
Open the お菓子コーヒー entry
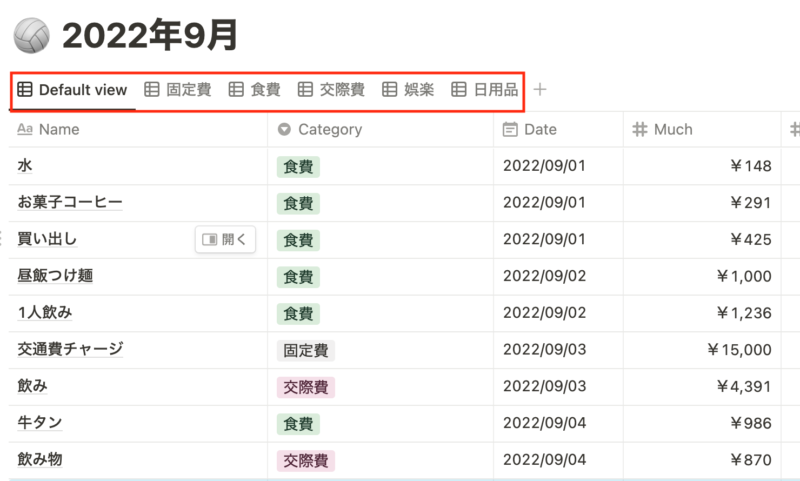click(70, 202)
